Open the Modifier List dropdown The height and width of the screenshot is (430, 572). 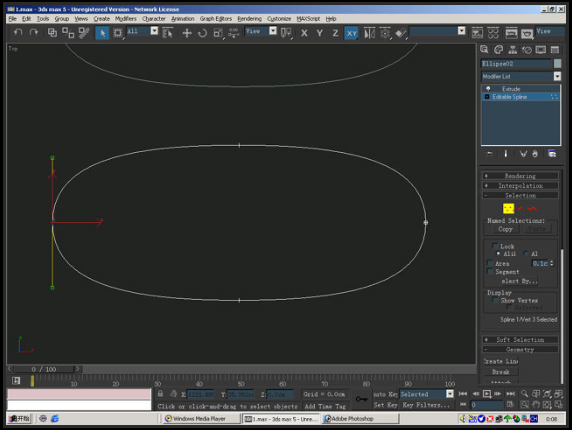point(521,76)
